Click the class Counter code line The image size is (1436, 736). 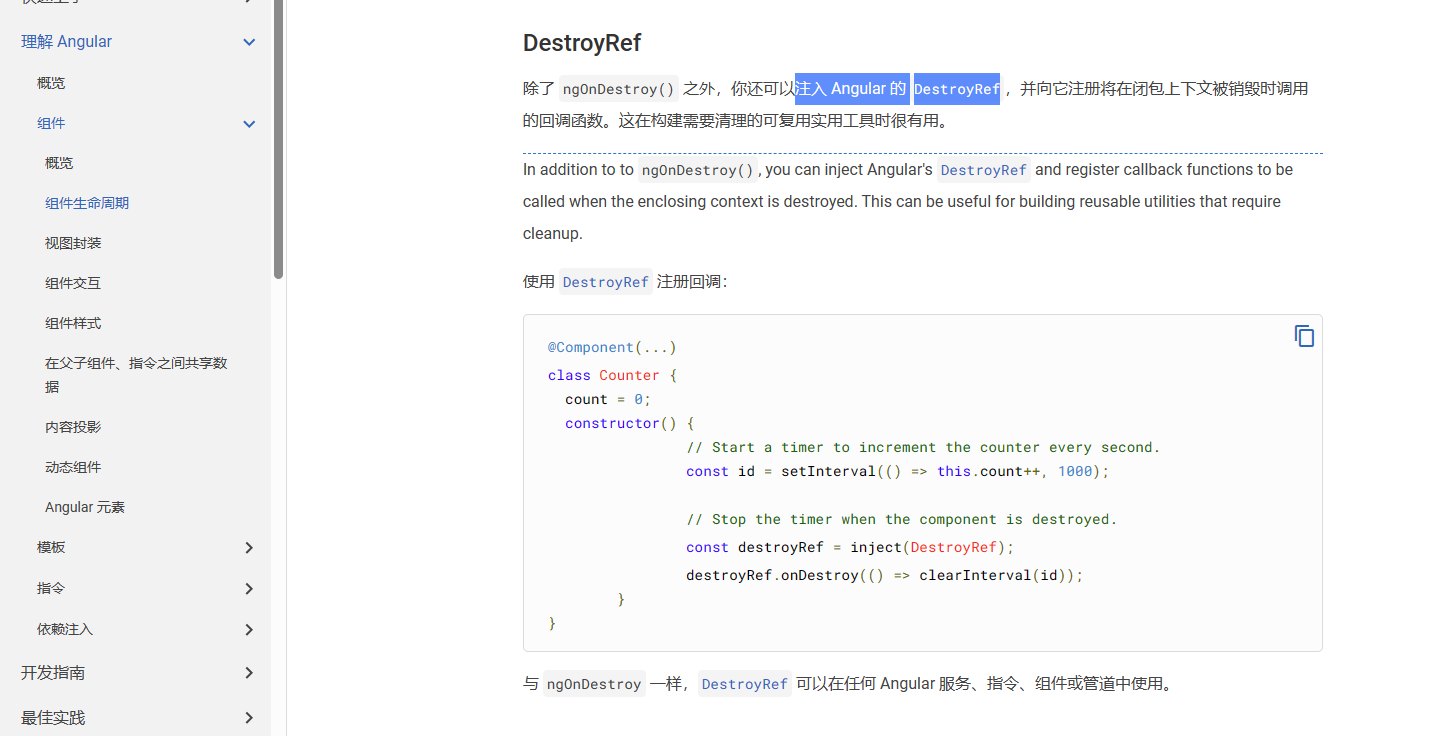pyautogui.click(x=612, y=375)
